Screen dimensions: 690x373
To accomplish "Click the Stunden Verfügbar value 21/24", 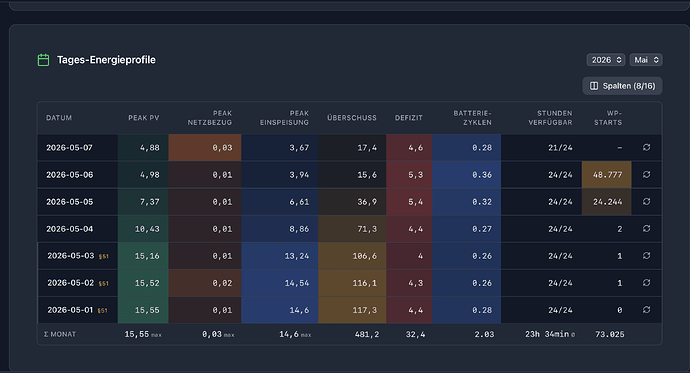I will tap(560, 148).
